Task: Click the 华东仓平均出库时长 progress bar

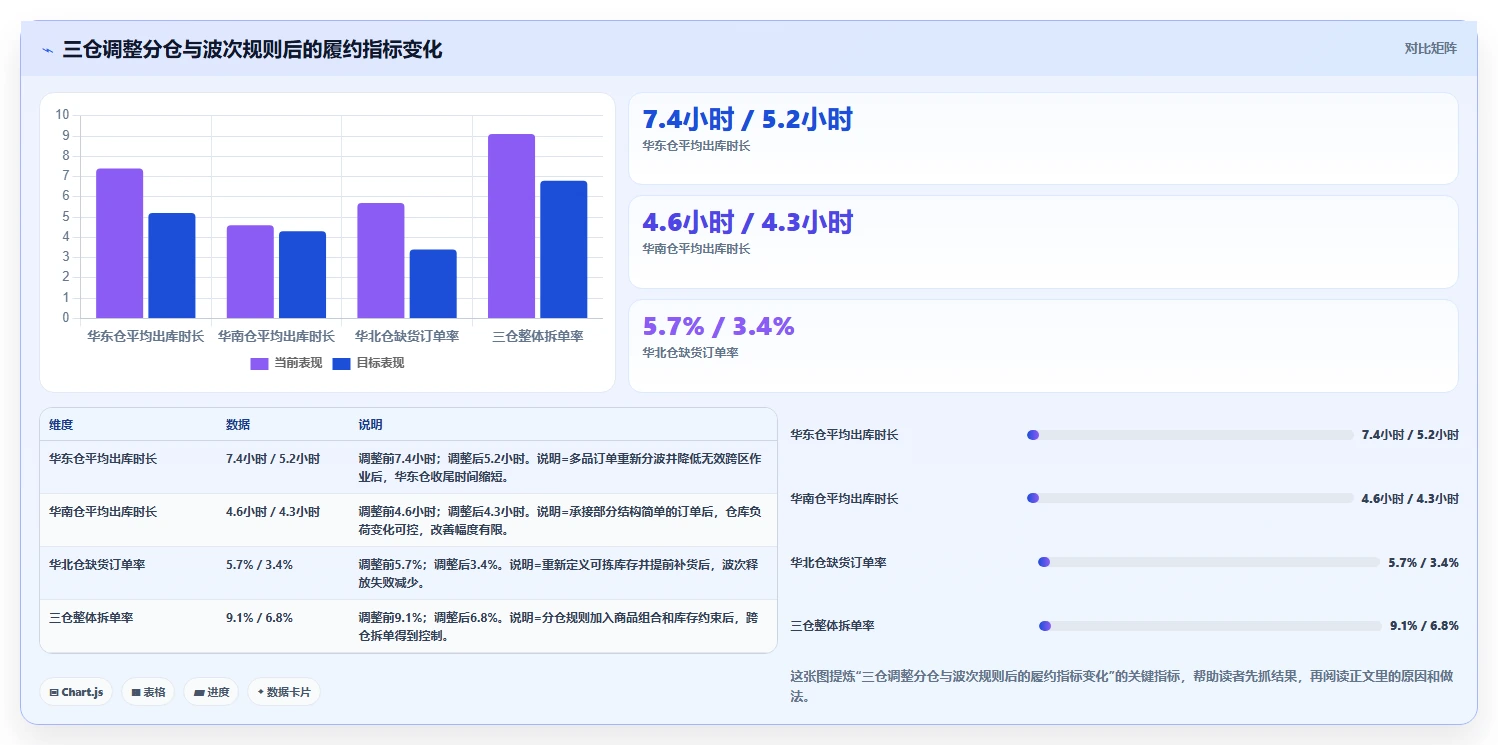Action: click(x=1190, y=435)
